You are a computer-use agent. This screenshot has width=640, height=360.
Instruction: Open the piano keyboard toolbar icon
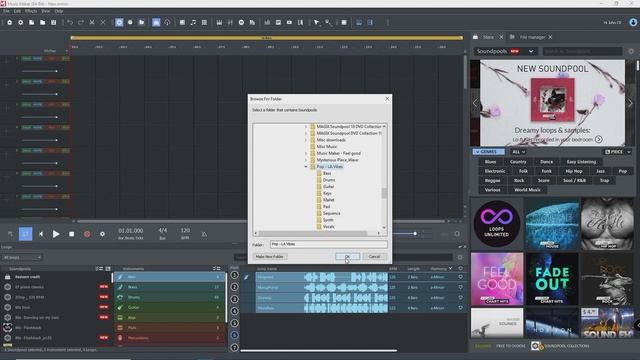219,22
